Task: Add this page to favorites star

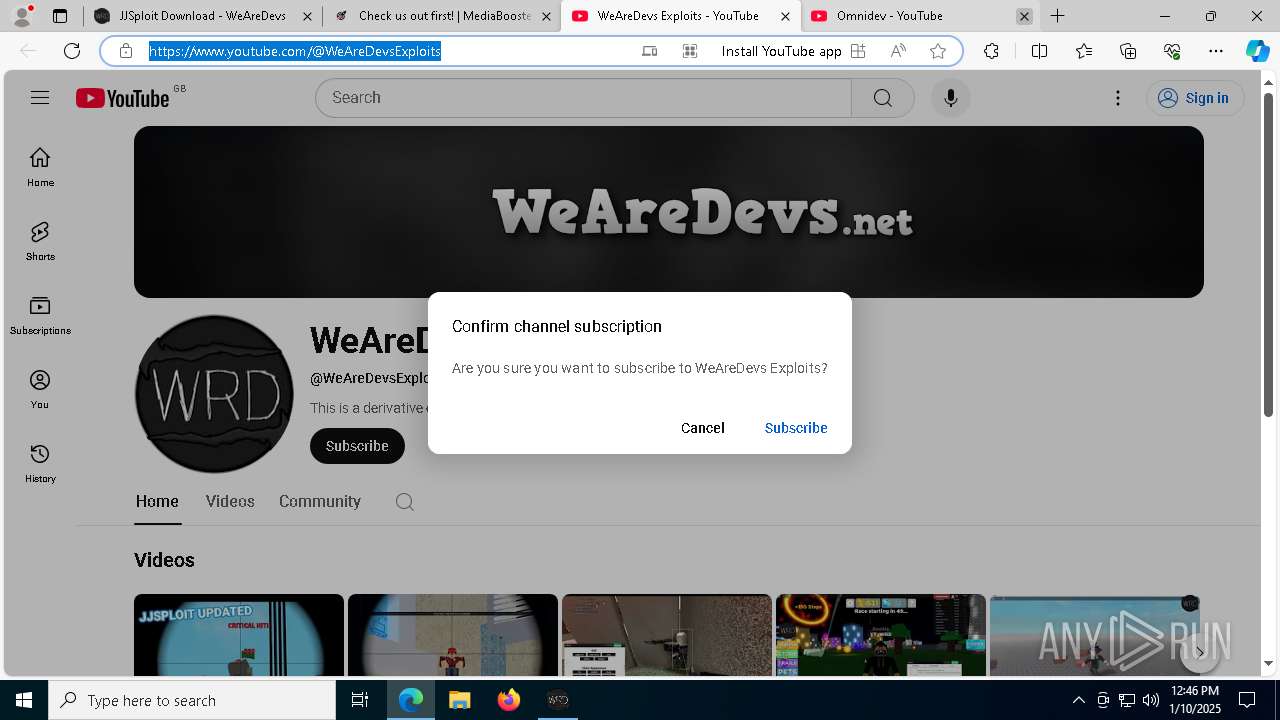Action: 938,51
